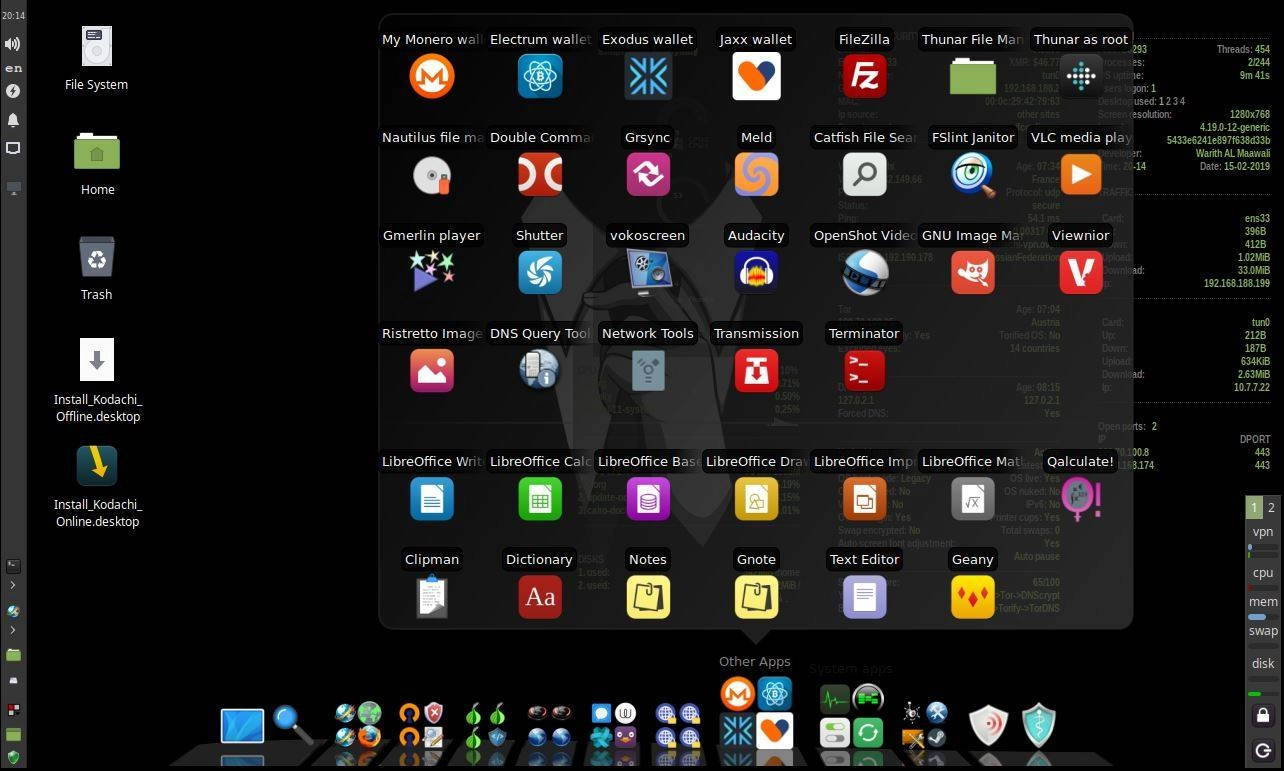Open Shutter screenshot tool
The image size is (1284, 771).
[540, 272]
